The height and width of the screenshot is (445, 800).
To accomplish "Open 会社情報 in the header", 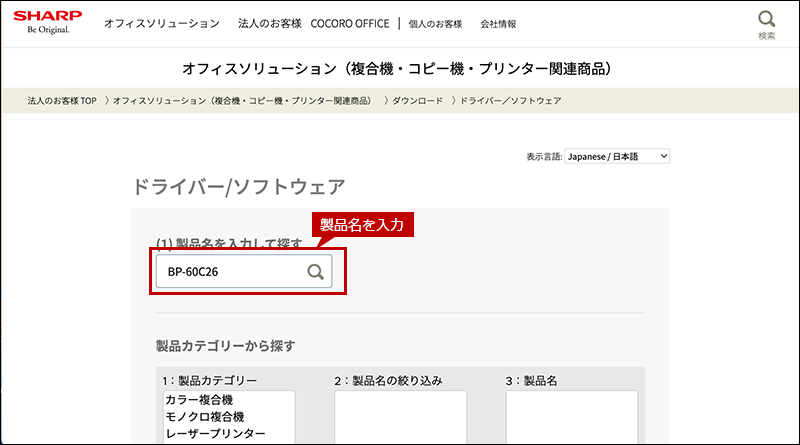I will (498, 24).
